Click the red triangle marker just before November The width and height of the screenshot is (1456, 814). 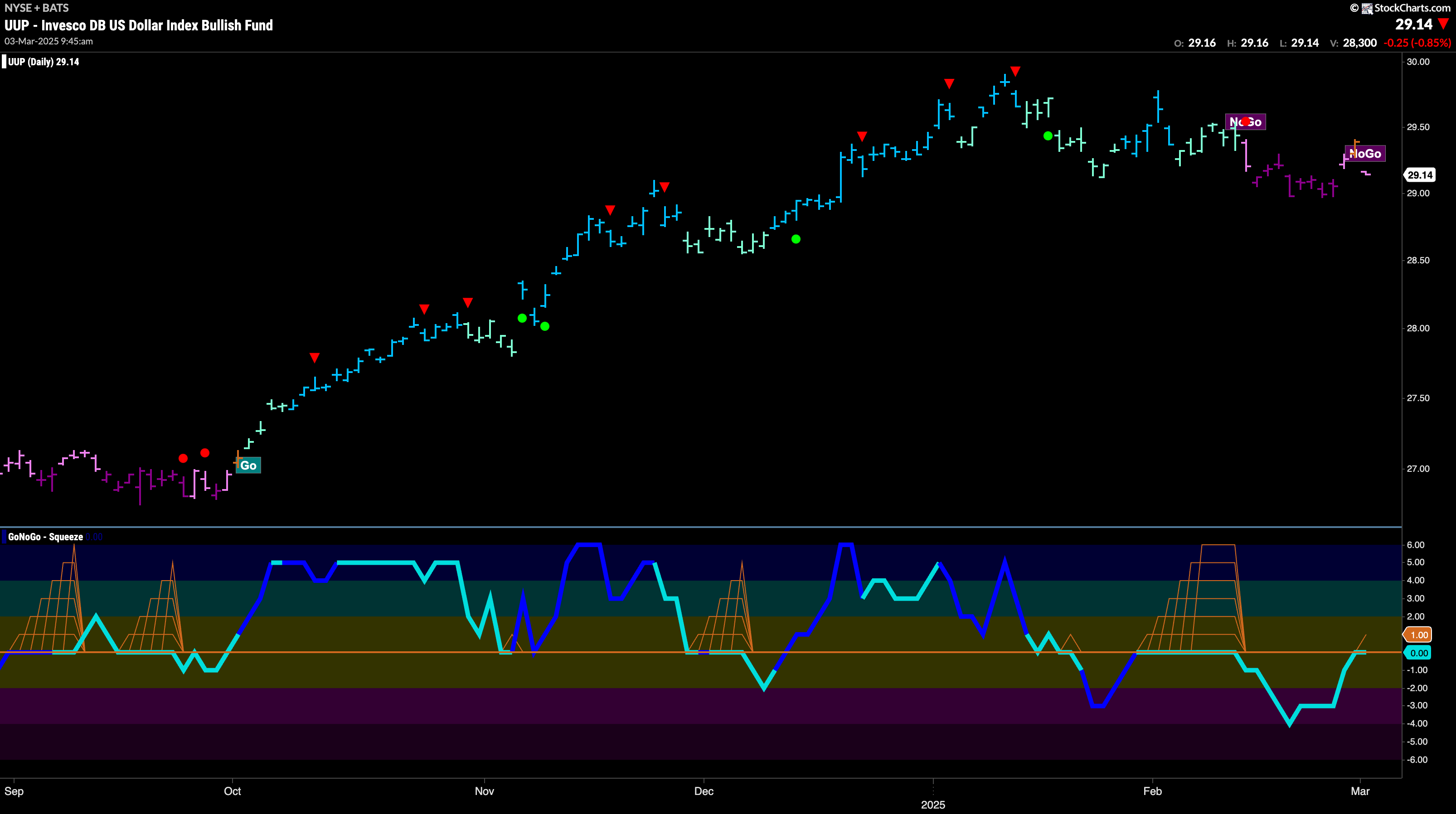point(467,302)
